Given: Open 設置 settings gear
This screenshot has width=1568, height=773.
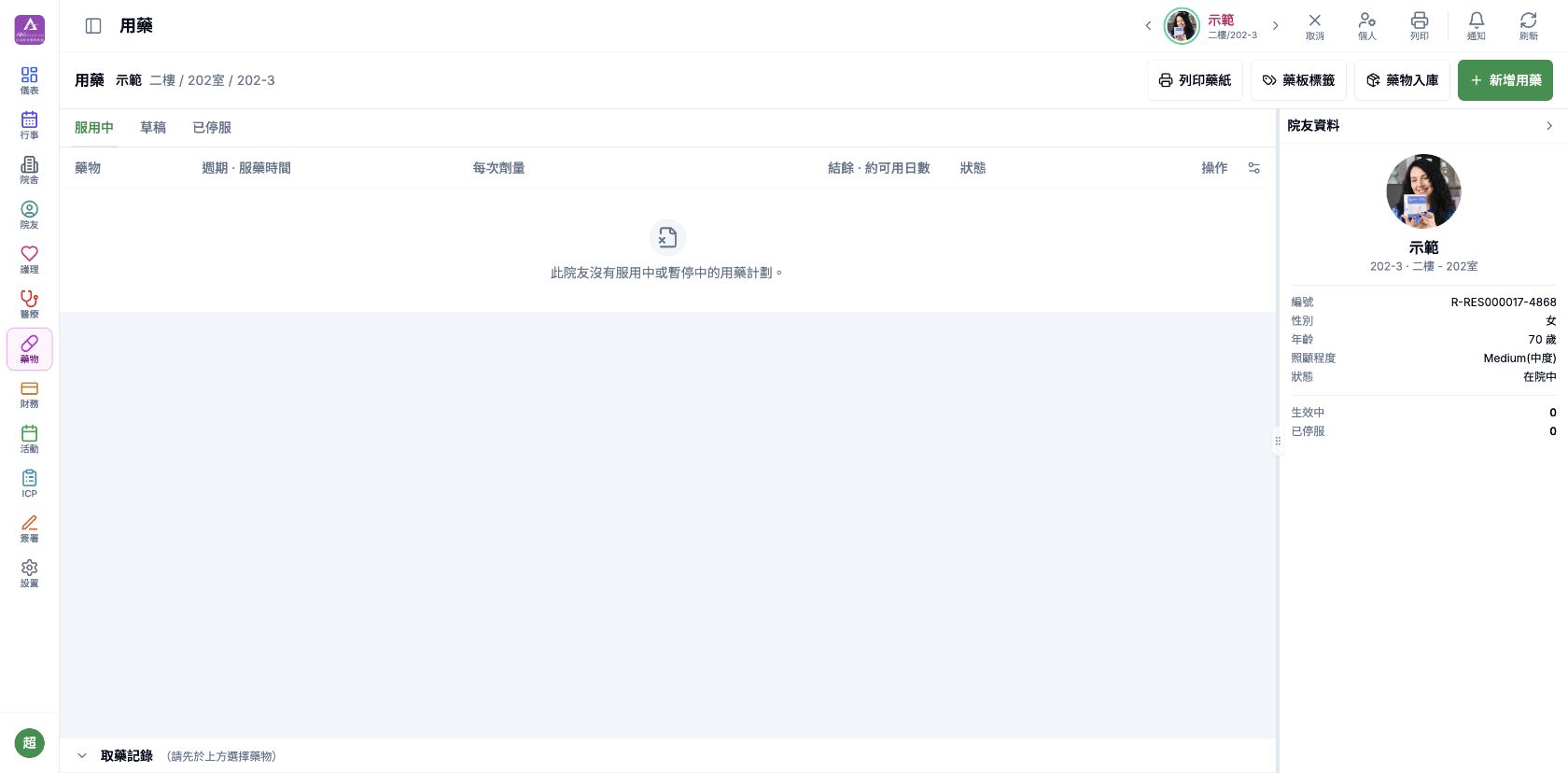Looking at the screenshot, I should (29, 573).
